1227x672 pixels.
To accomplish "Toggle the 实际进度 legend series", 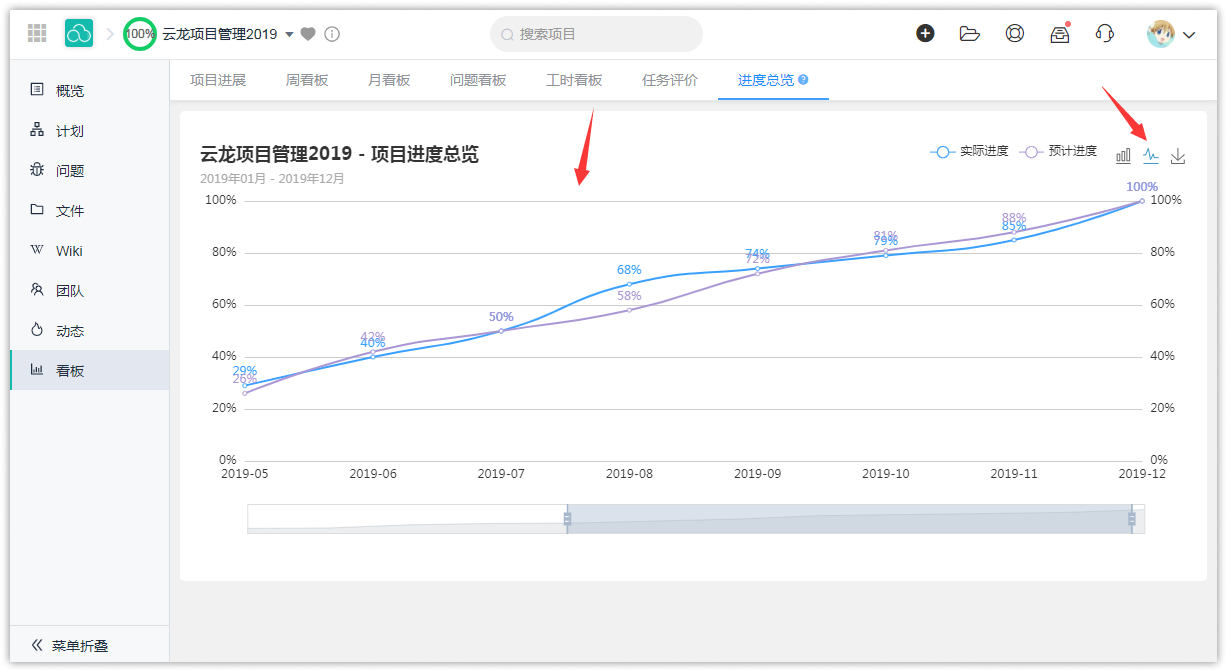I will (x=969, y=152).
